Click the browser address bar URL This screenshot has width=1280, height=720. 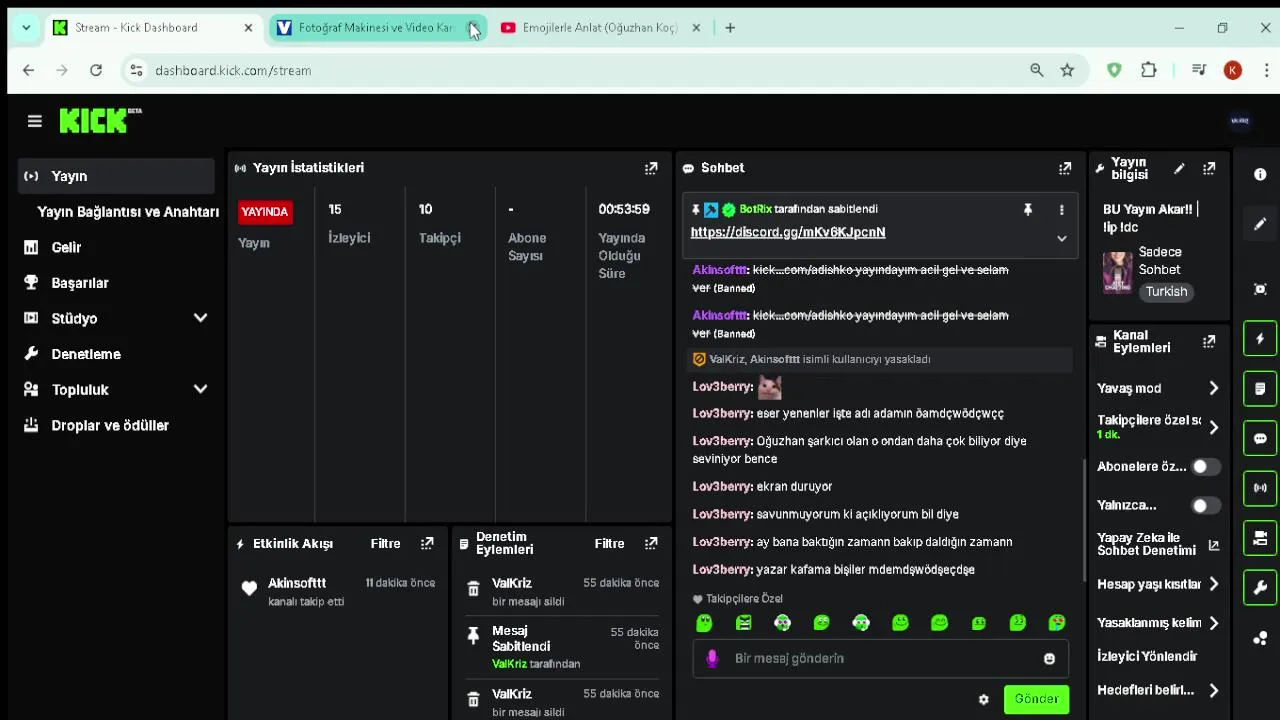[x=233, y=70]
